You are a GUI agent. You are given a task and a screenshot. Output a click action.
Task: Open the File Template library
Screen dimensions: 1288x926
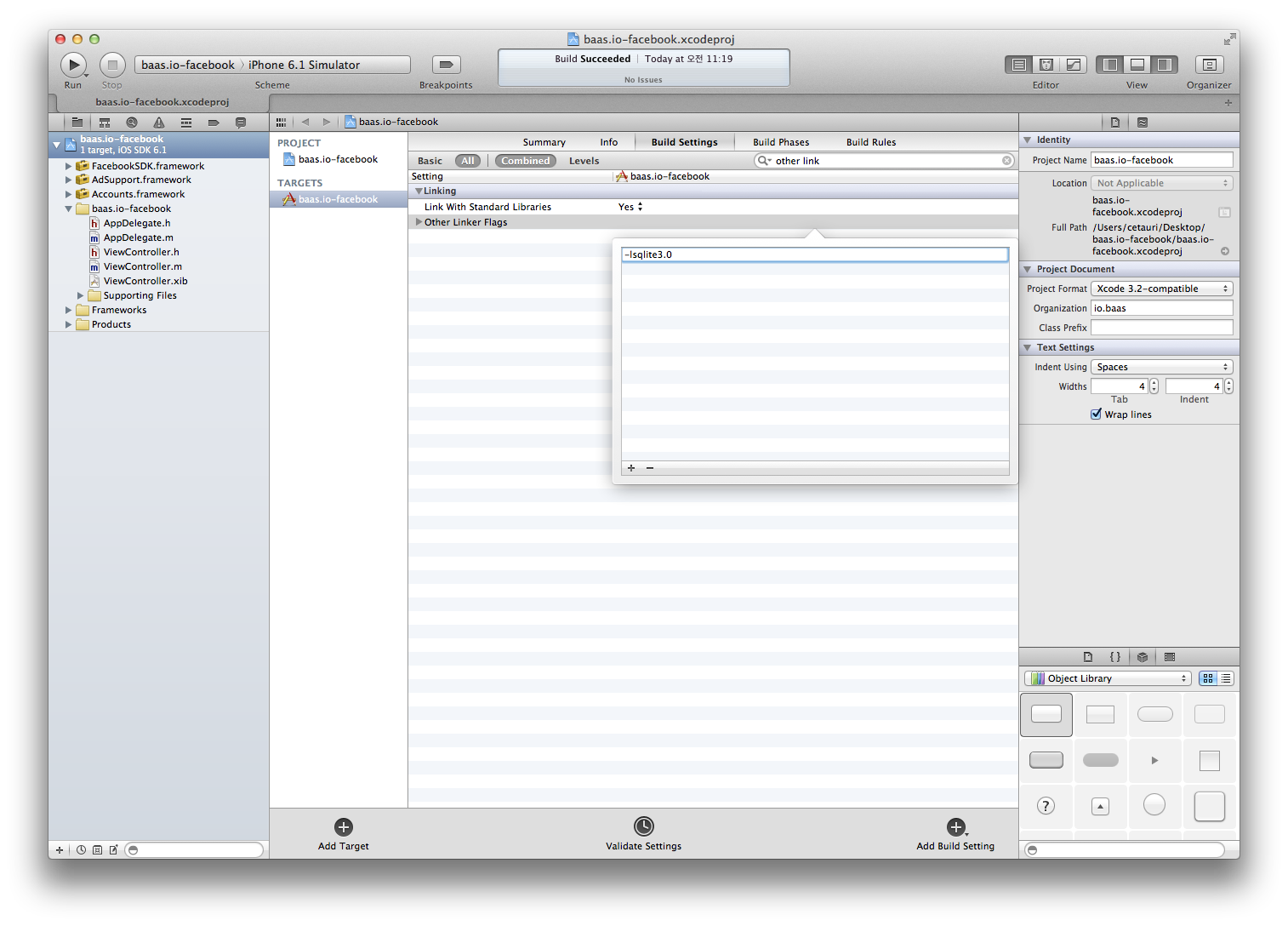click(1088, 657)
